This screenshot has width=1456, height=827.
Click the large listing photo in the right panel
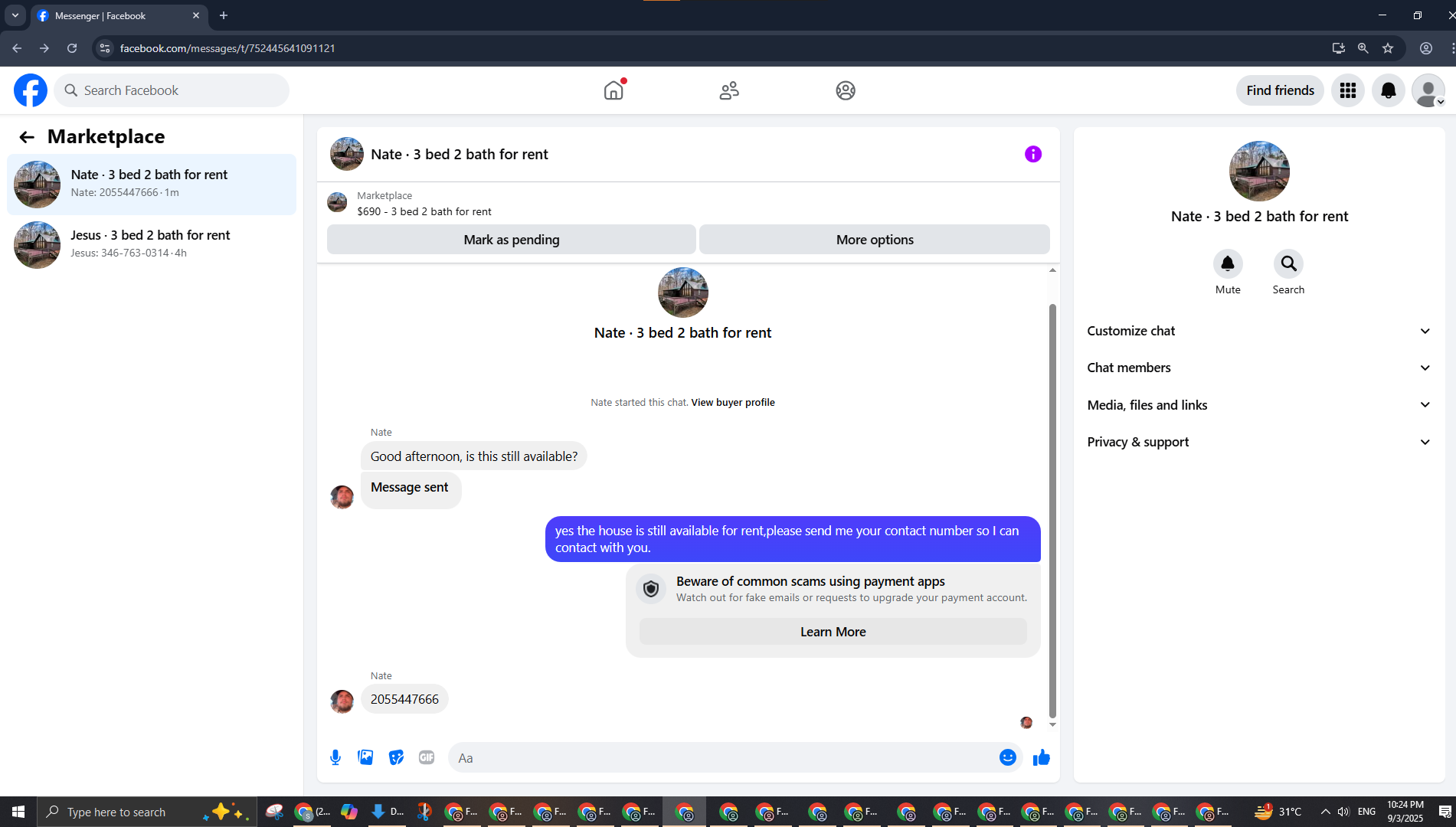point(1259,172)
